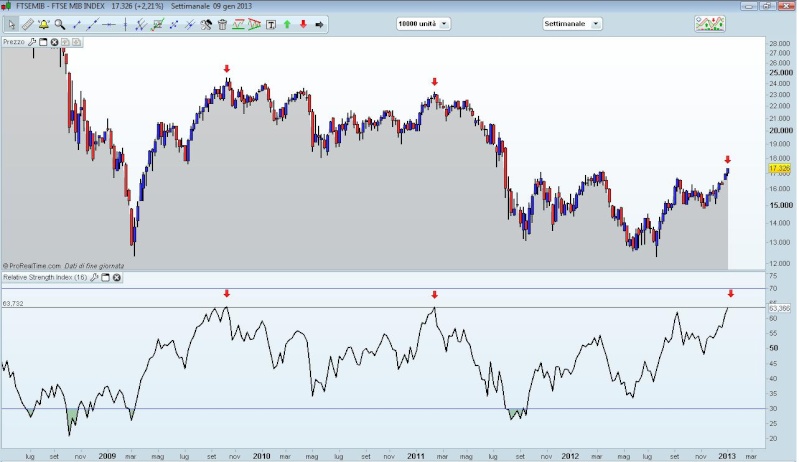The image size is (799, 462).
Task: Open the hammer and wrench object settings
Action: click(x=206, y=24)
